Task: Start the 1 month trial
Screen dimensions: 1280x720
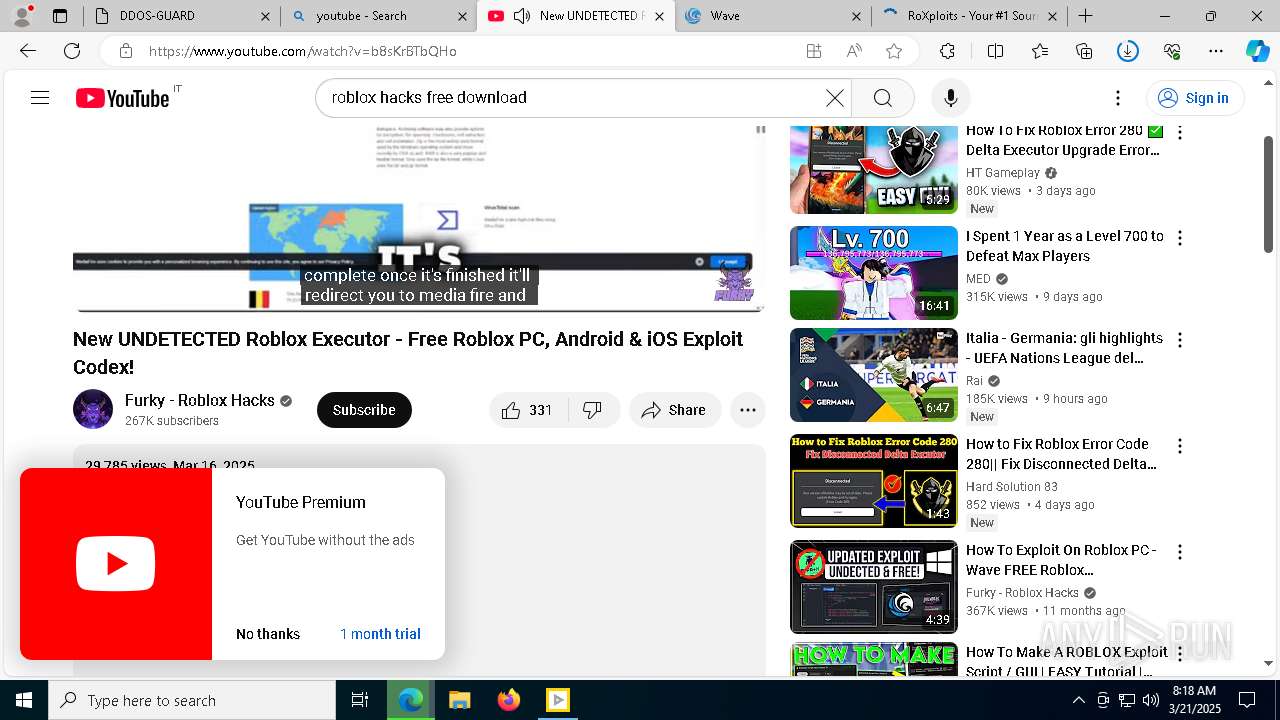Action: tap(380, 634)
